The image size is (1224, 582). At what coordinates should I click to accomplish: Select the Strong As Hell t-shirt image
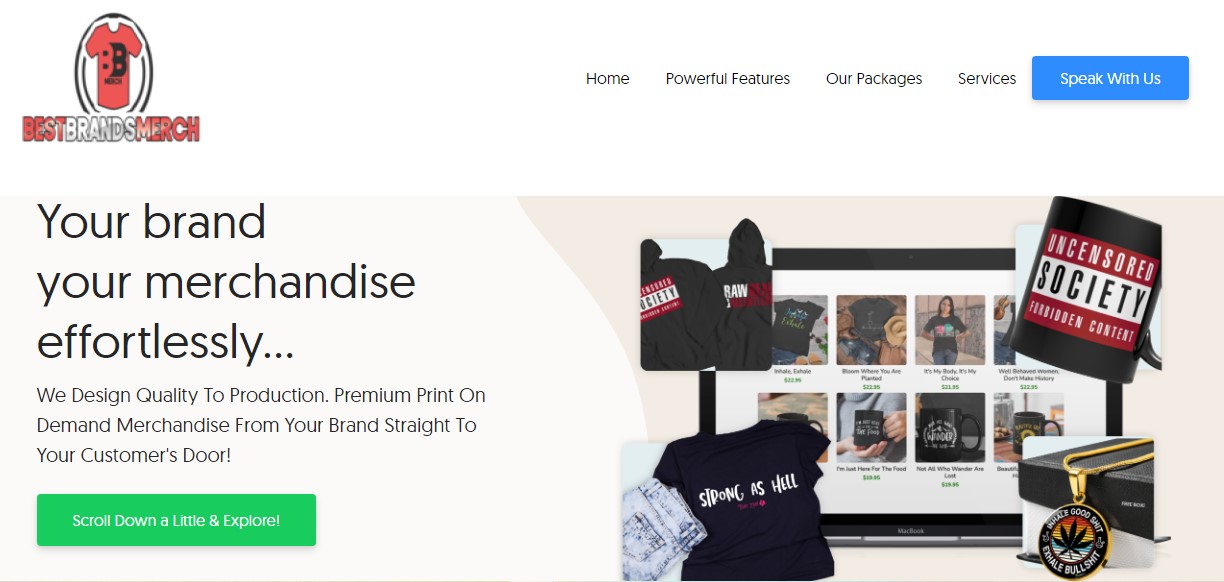[728, 500]
